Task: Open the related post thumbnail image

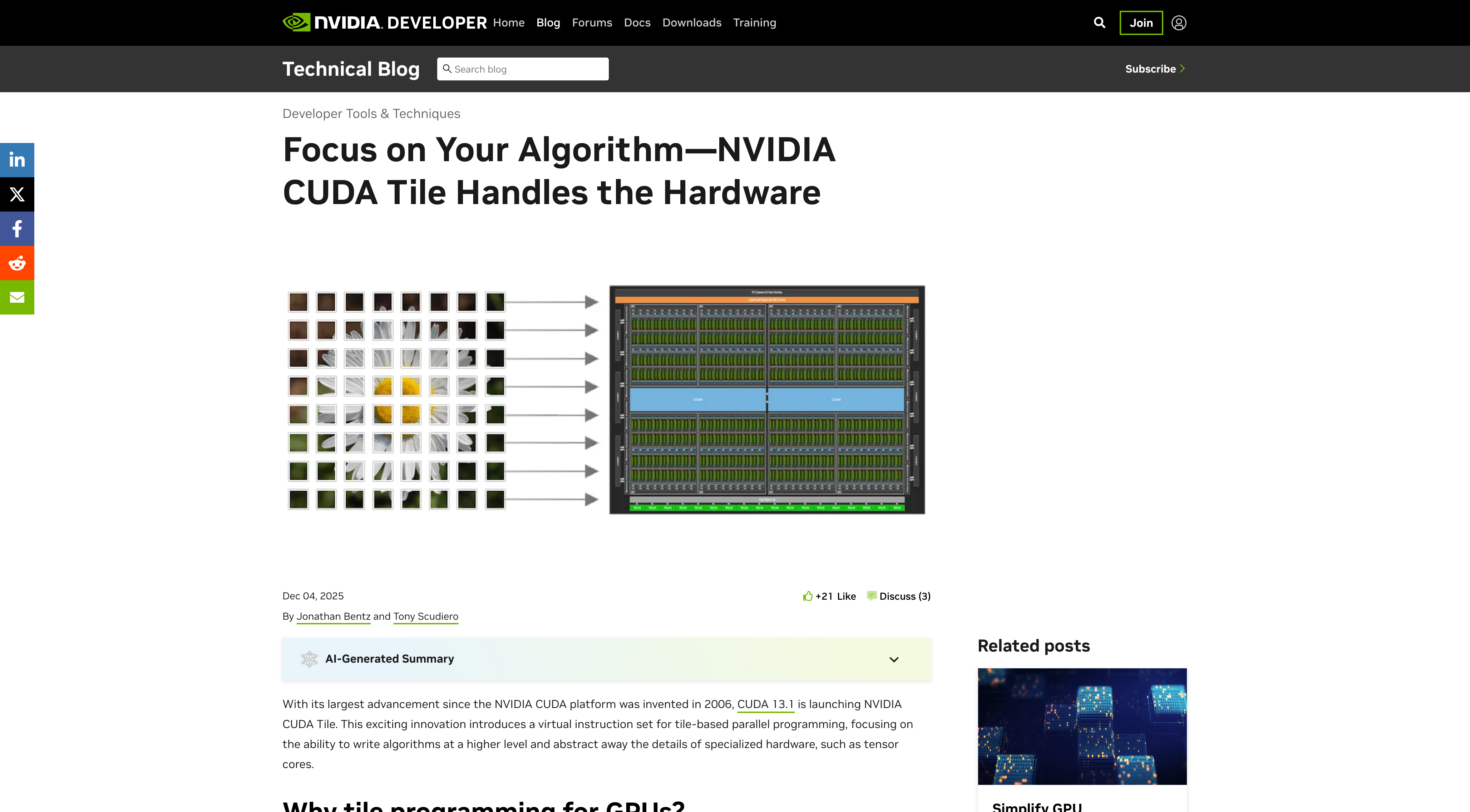Action: pyautogui.click(x=1081, y=726)
